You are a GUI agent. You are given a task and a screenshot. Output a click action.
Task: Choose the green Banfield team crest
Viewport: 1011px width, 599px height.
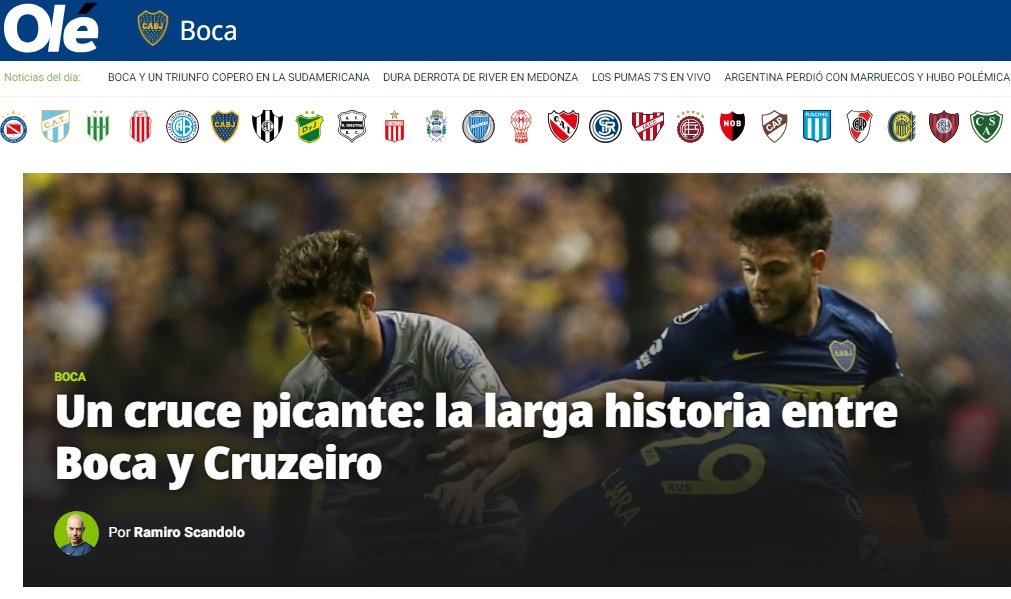click(x=98, y=126)
